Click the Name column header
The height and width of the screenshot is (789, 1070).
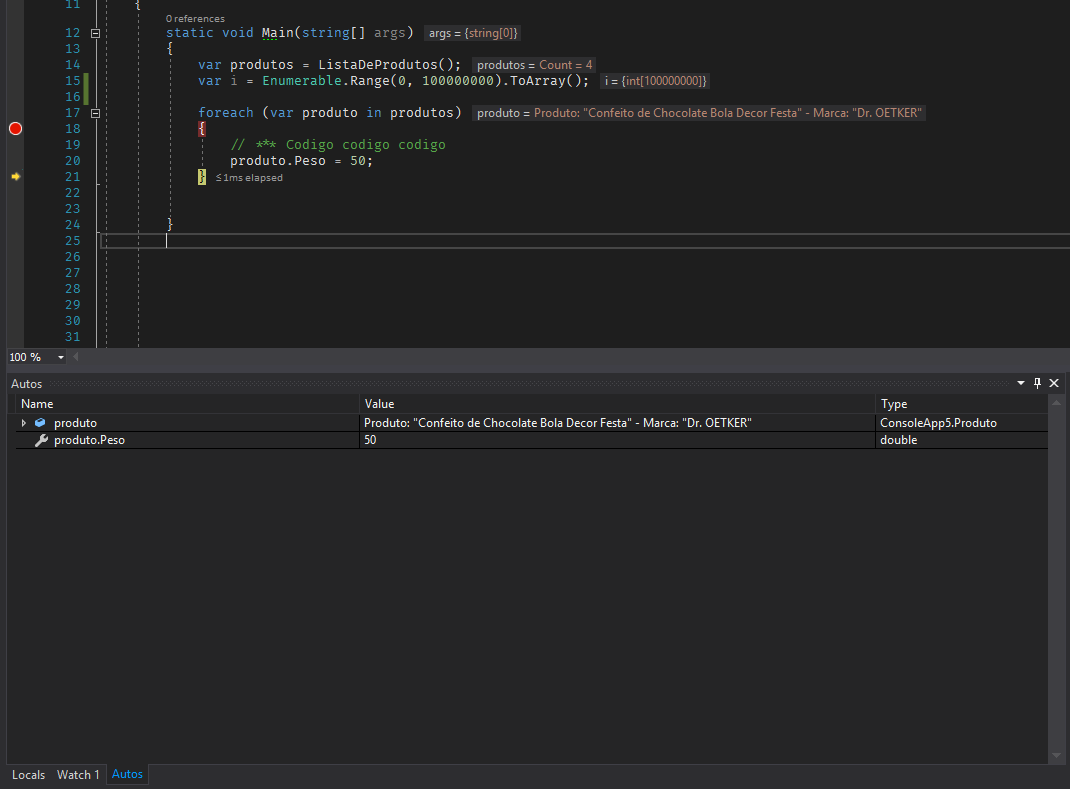click(x=188, y=404)
